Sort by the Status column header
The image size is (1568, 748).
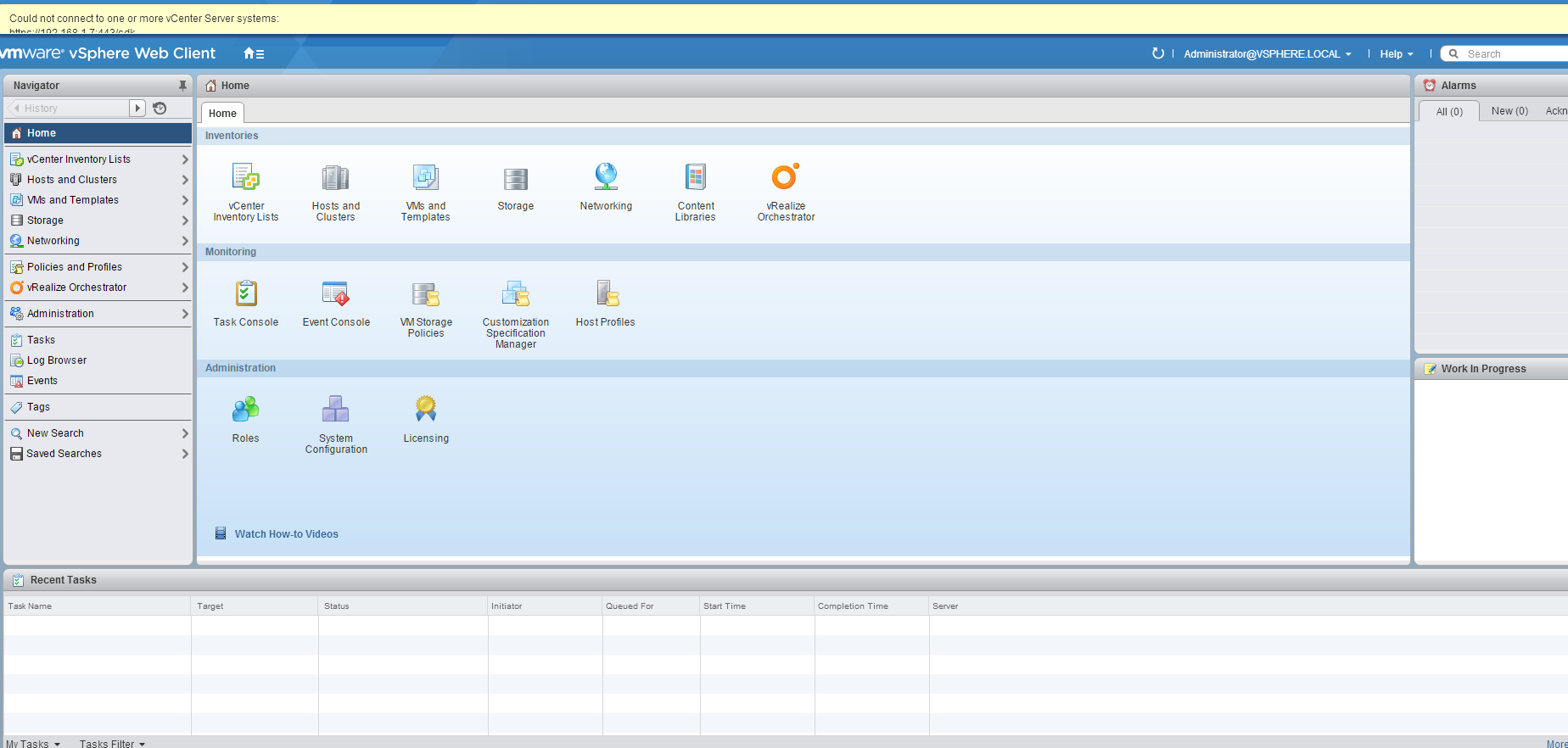(x=403, y=606)
